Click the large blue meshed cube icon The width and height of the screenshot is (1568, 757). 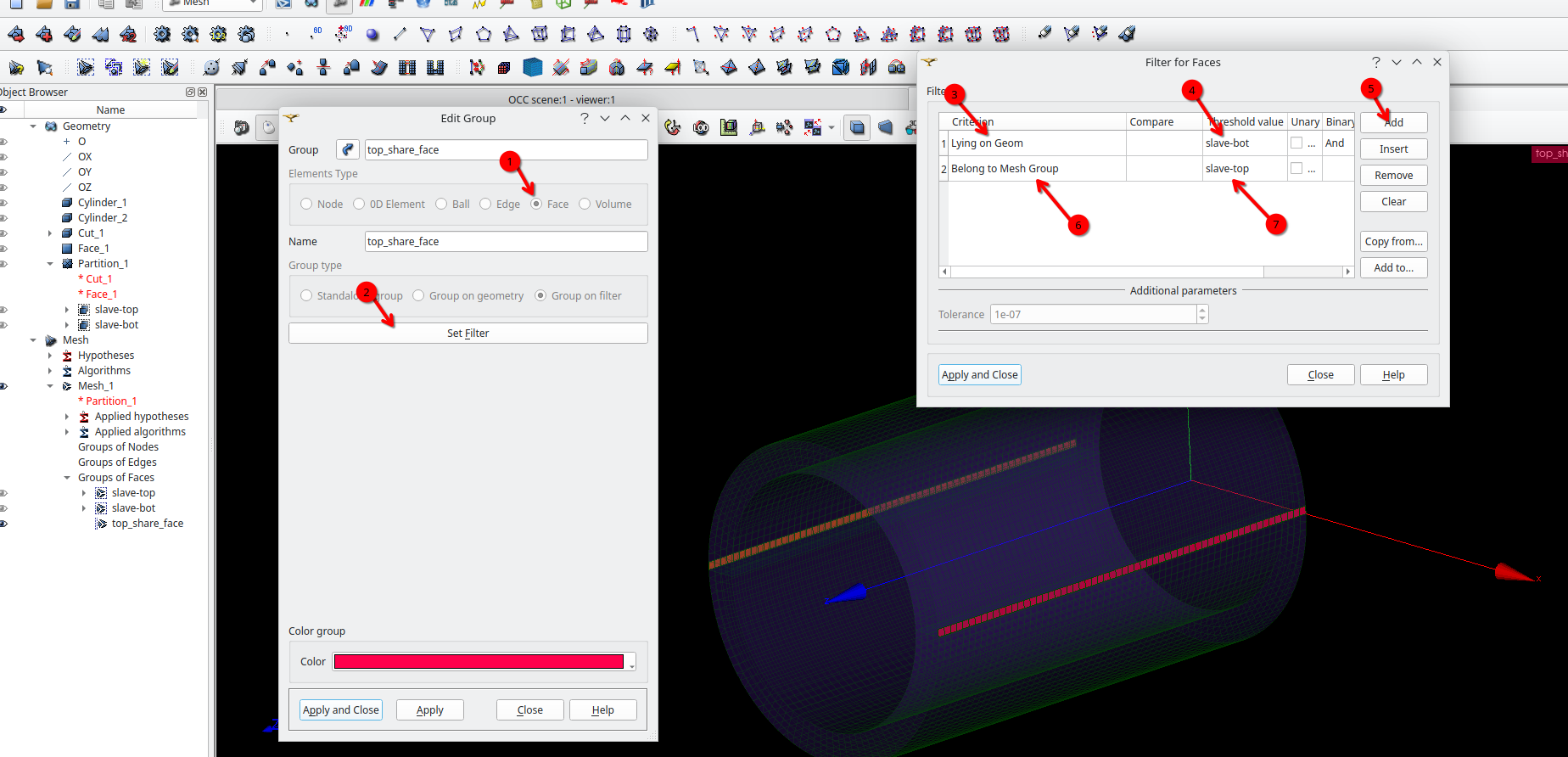(x=533, y=67)
